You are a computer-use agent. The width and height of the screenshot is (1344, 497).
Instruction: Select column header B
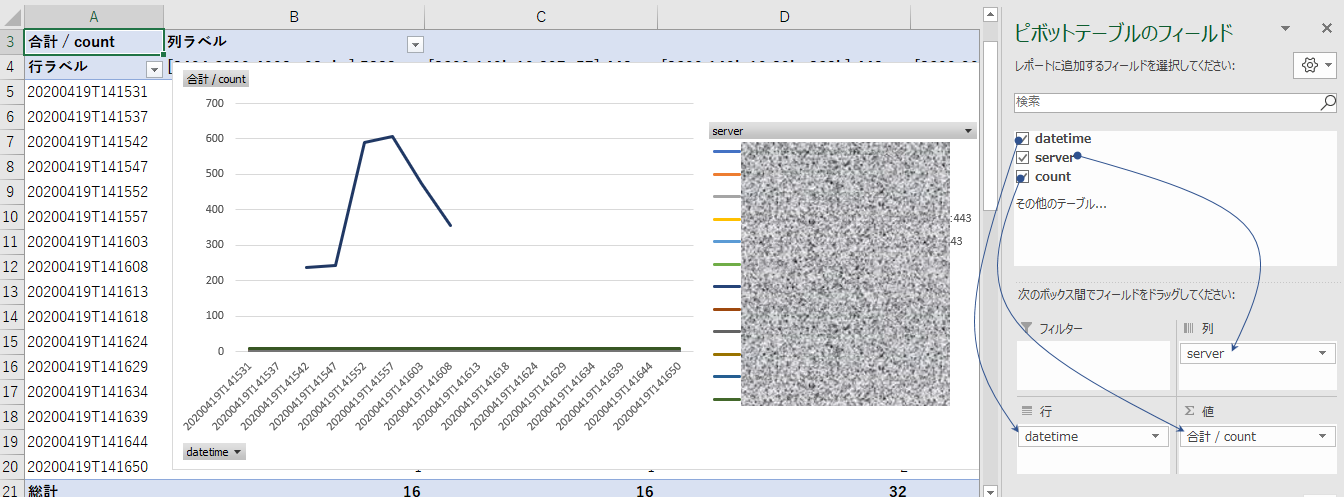tap(294, 16)
